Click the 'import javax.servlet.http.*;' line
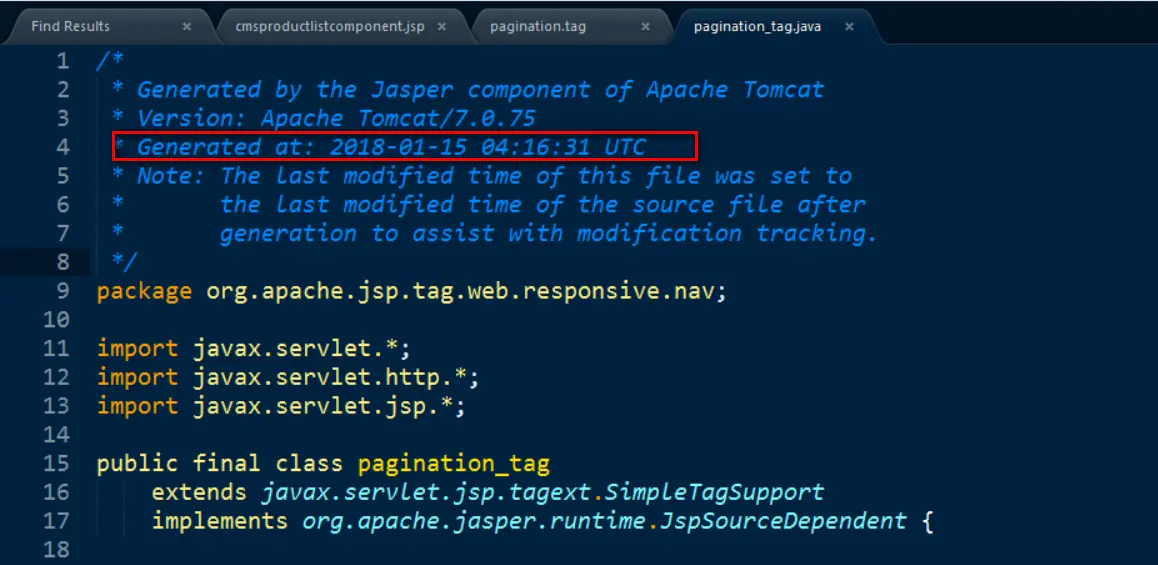 tap(288, 377)
